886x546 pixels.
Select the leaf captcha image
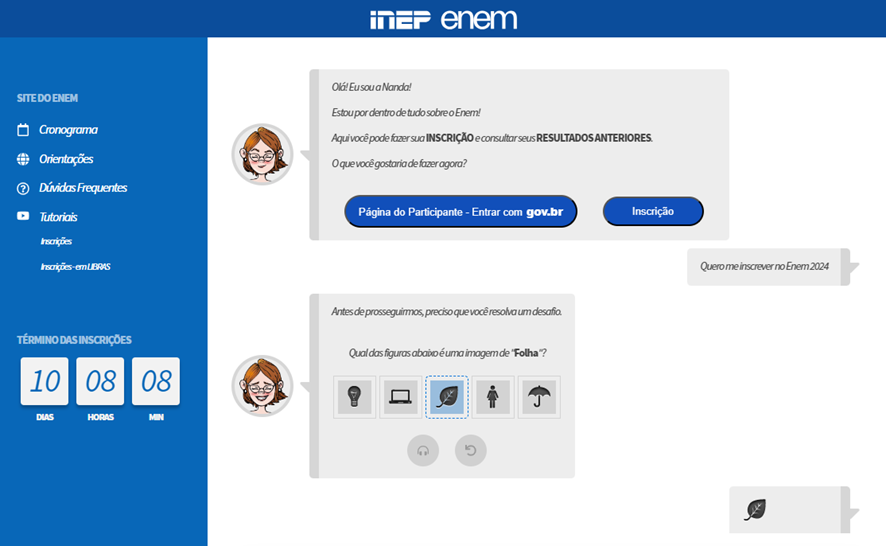(x=447, y=397)
